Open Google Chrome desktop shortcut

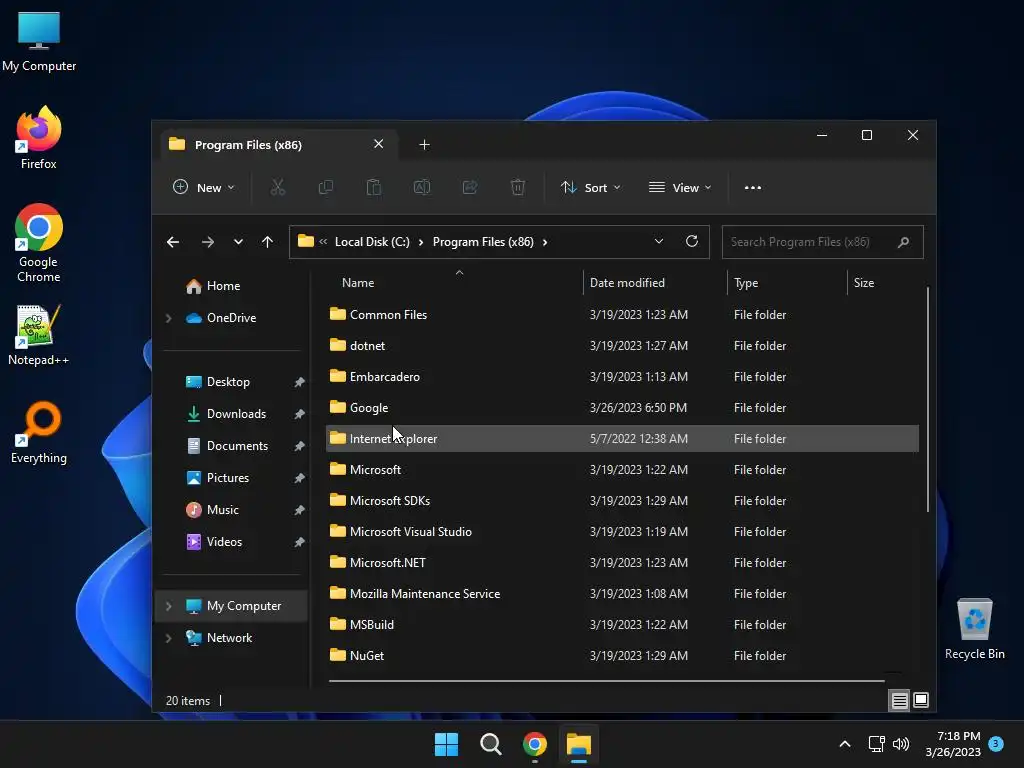click(39, 243)
